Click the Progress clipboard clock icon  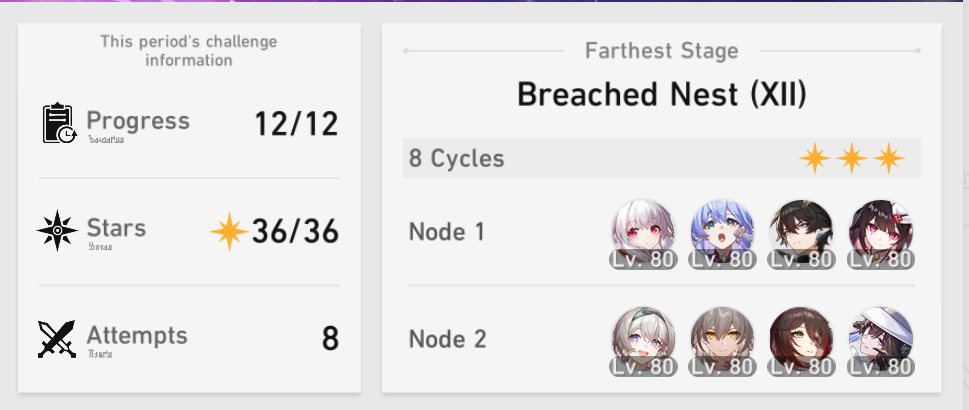pos(60,123)
